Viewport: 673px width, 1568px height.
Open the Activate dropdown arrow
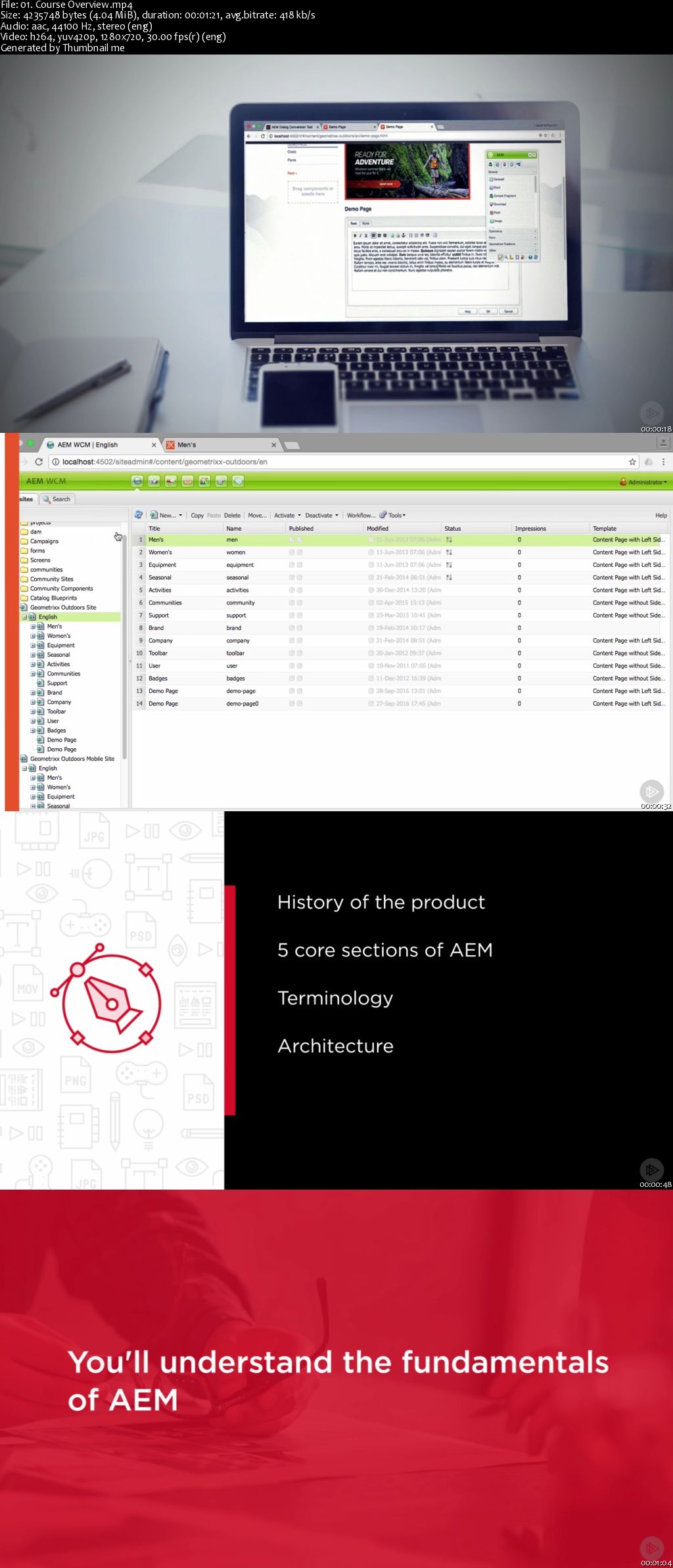point(299,516)
